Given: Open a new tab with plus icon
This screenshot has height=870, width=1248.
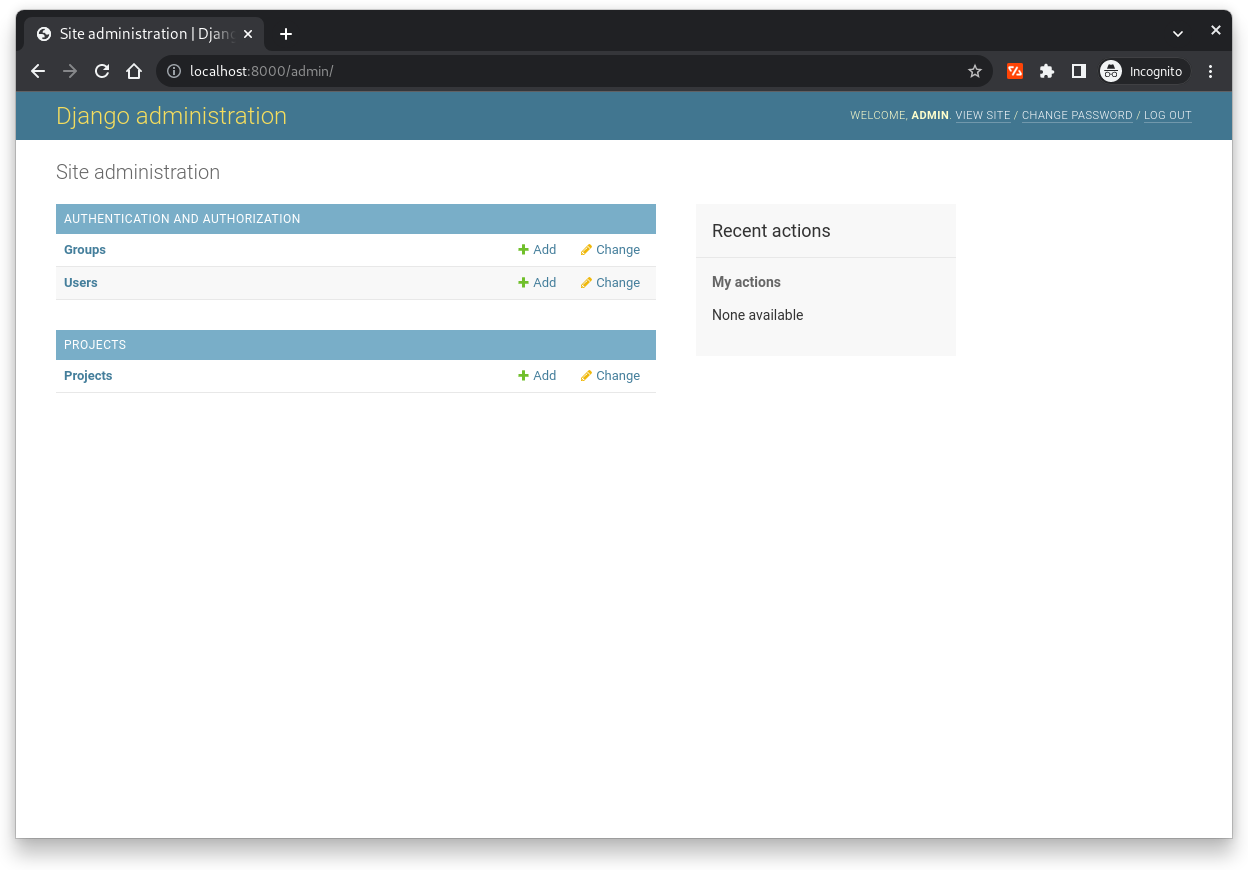Looking at the screenshot, I should coord(286,34).
